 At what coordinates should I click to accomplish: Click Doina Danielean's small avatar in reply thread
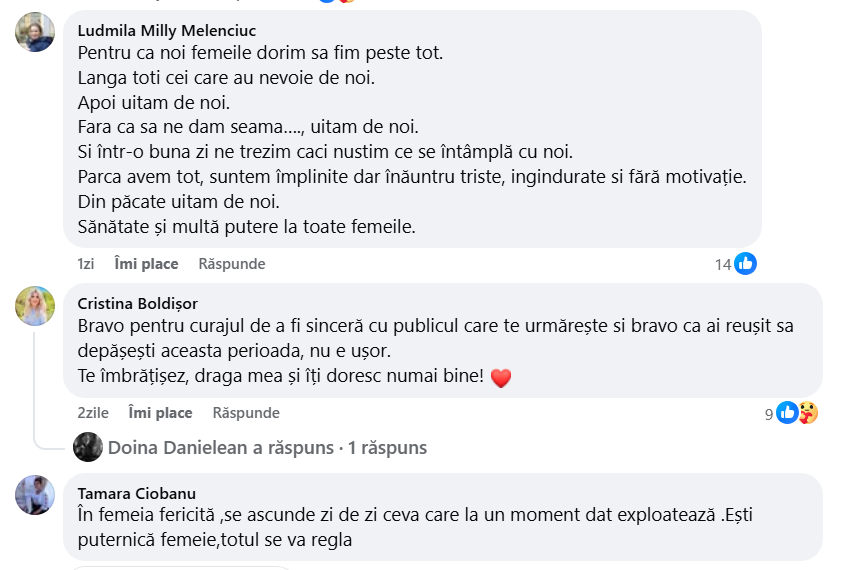[x=88, y=447]
